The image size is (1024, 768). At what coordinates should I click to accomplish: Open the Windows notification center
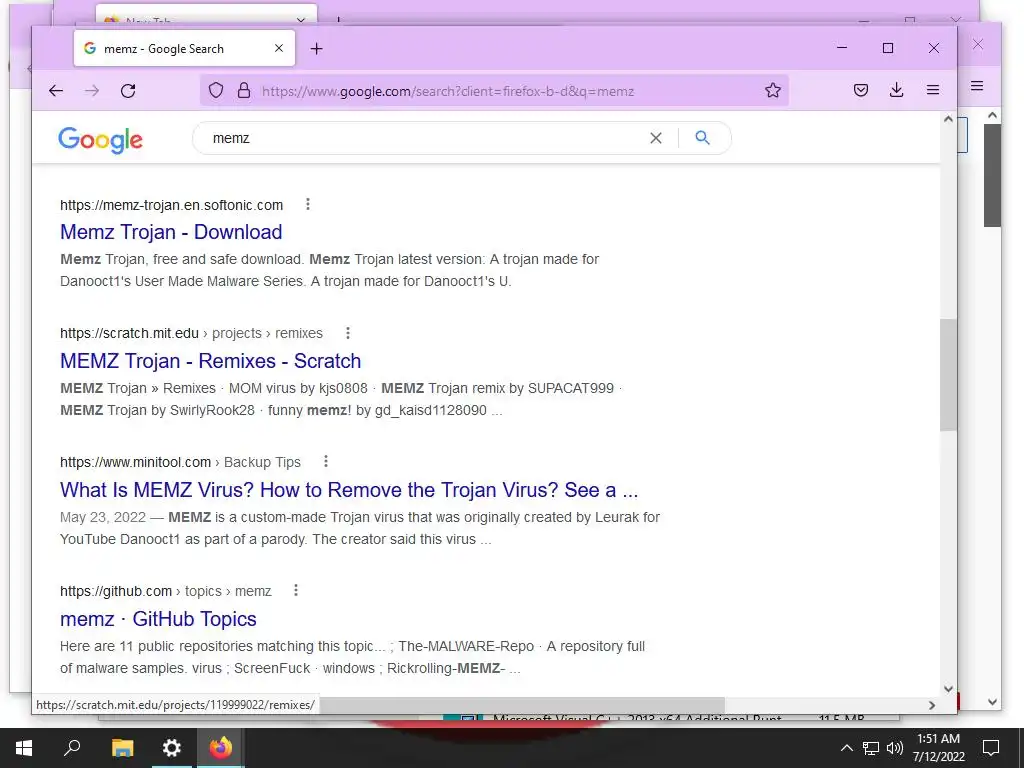coord(991,748)
